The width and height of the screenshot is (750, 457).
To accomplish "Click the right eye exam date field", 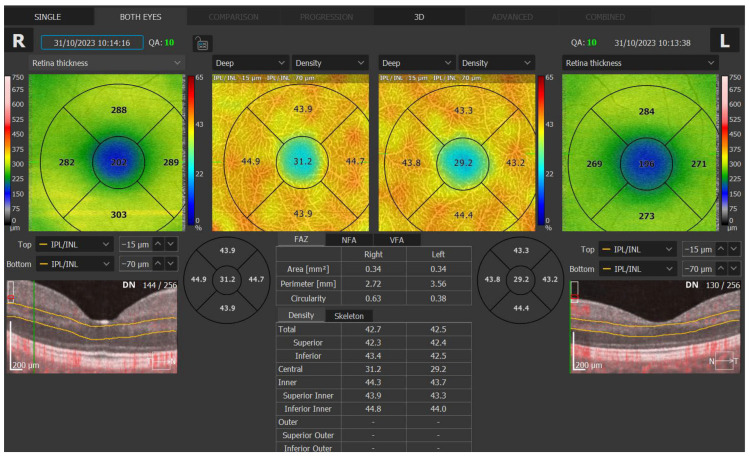I will (92, 43).
